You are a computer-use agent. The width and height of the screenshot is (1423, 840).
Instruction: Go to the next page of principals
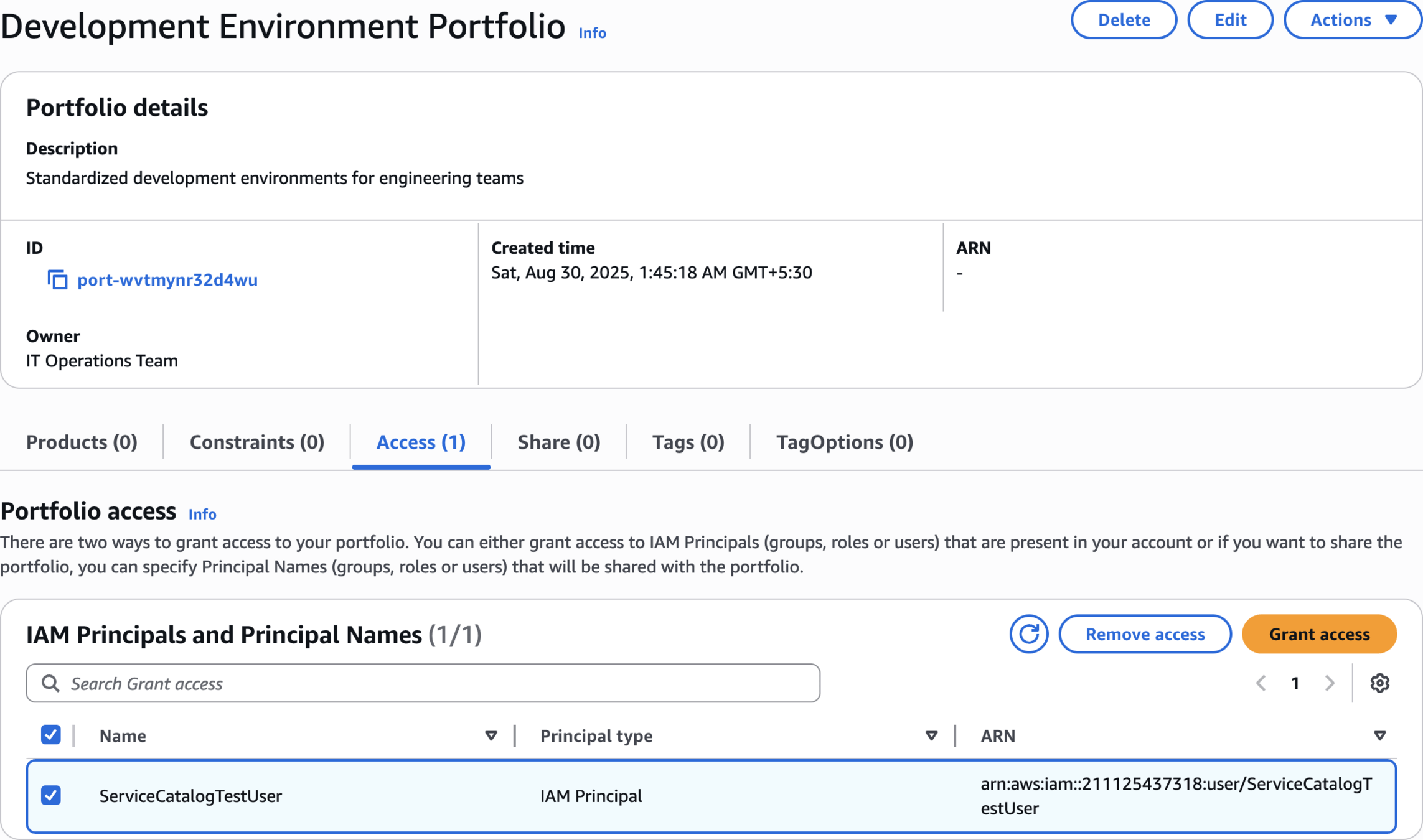click(1330, 683)
